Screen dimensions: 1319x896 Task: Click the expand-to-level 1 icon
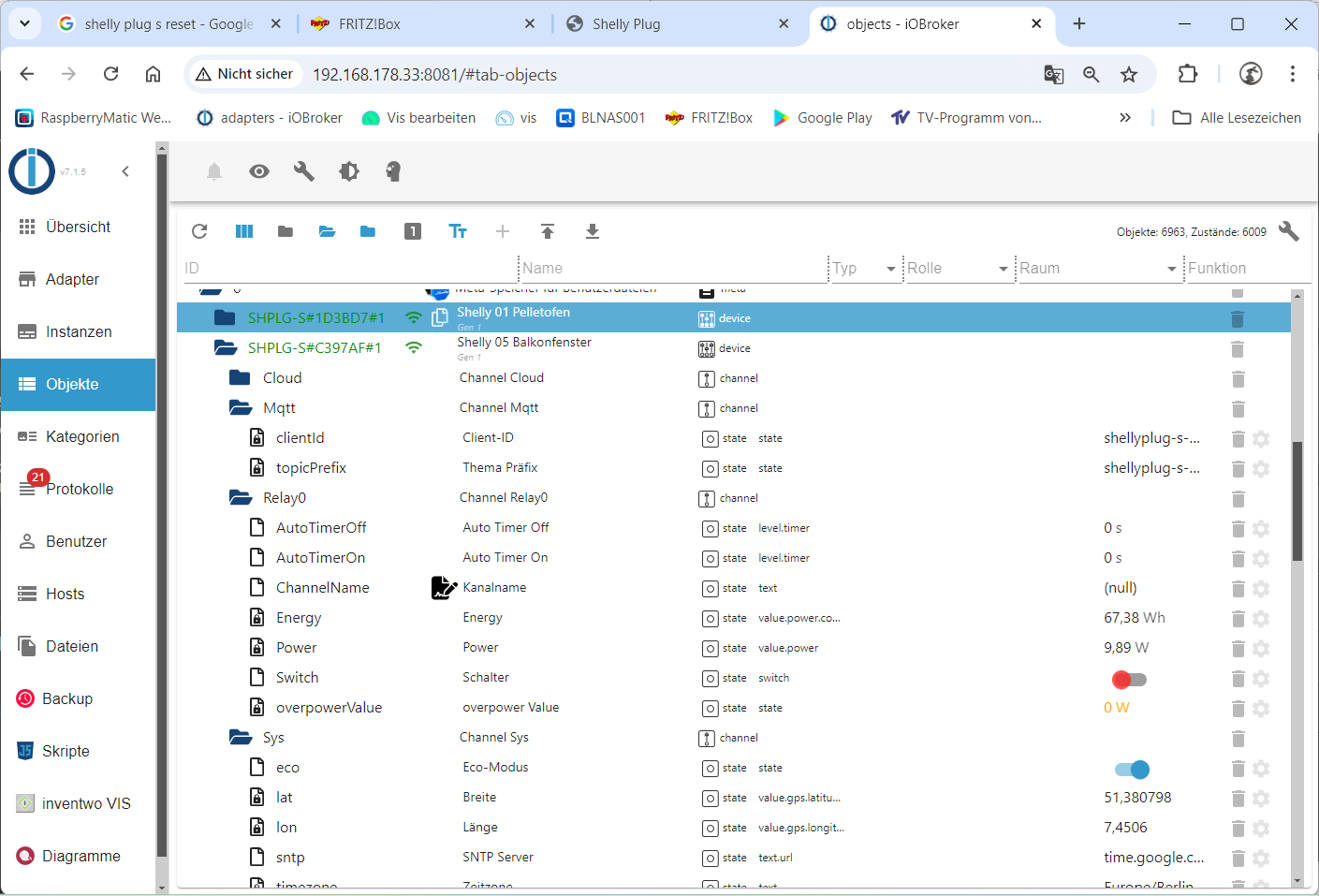[x=413, y=231]
